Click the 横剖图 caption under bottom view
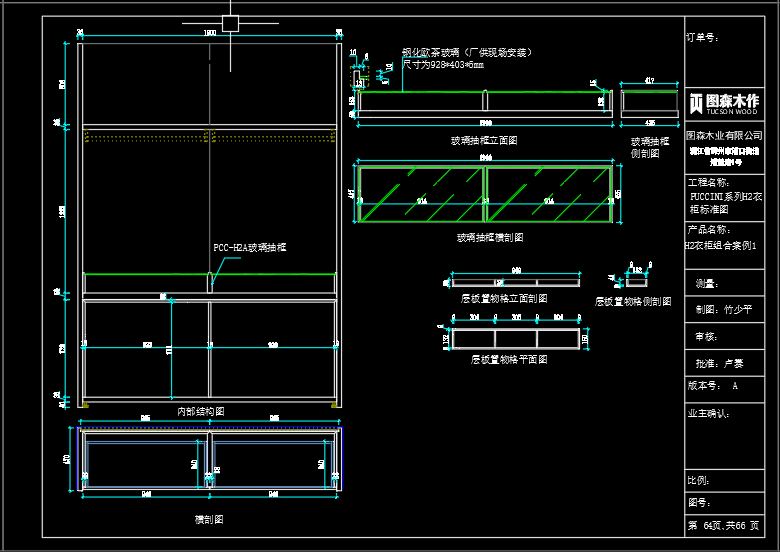780x552 pixels. (209, 520)
